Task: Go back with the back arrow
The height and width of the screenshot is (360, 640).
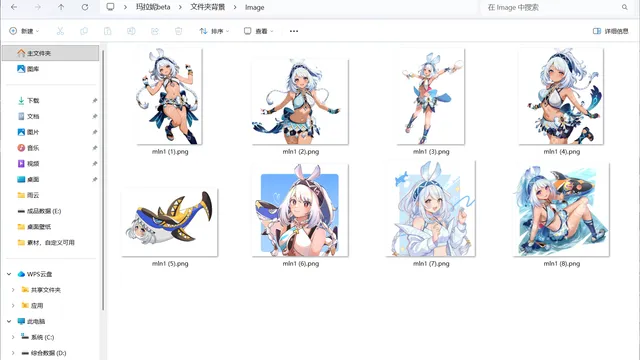Action: tap(14, 7)
